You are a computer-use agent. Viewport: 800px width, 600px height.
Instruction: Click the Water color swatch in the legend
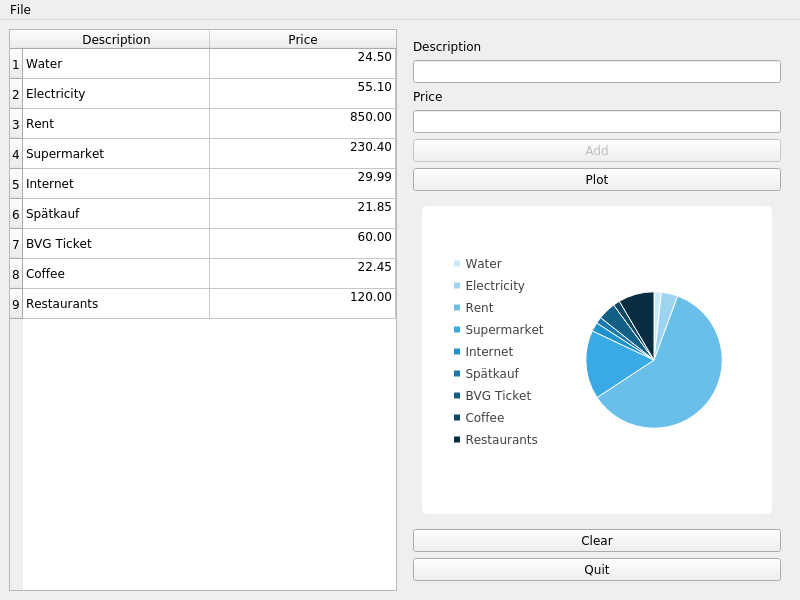456,263
